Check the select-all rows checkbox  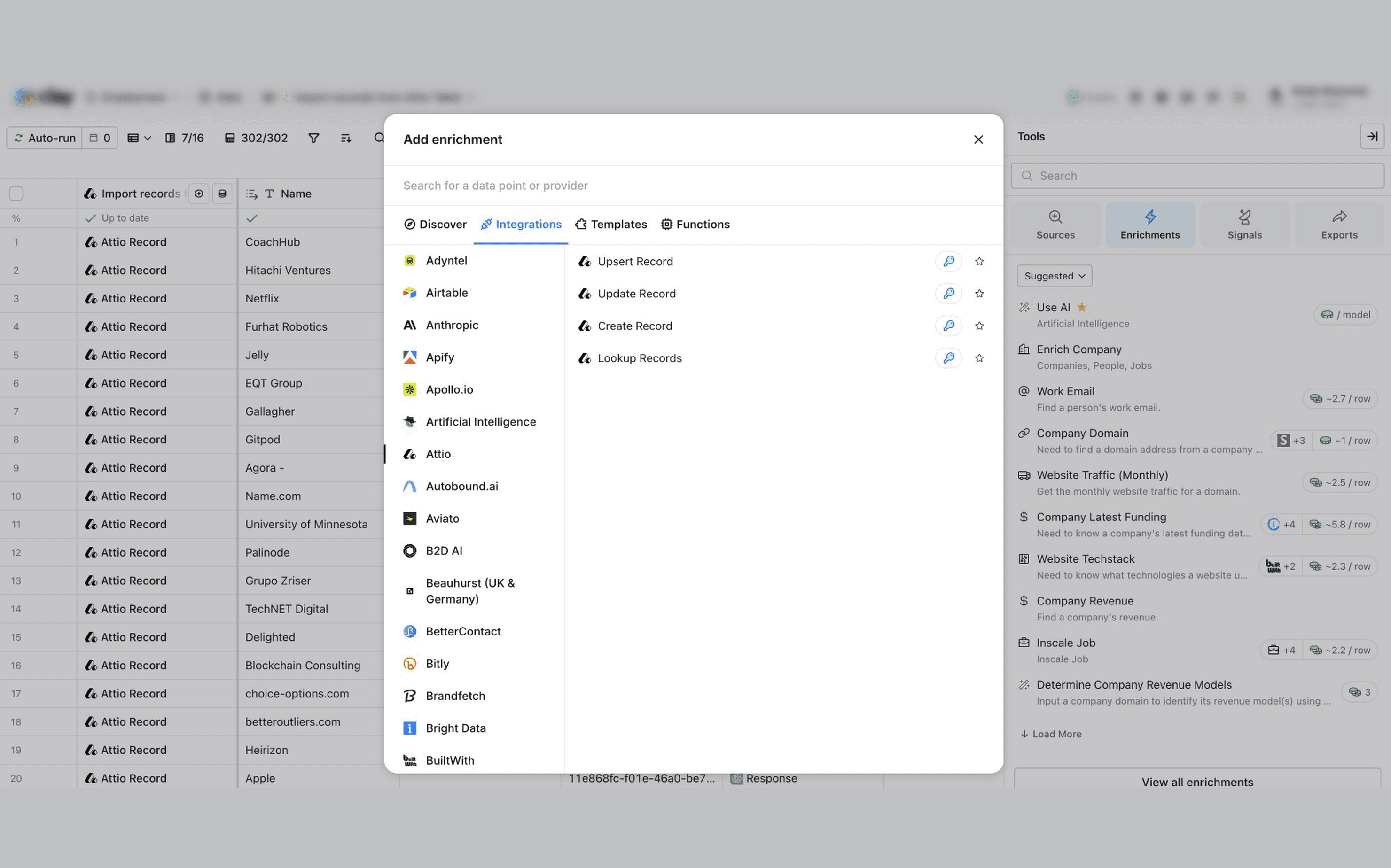[x=16, y=194]
